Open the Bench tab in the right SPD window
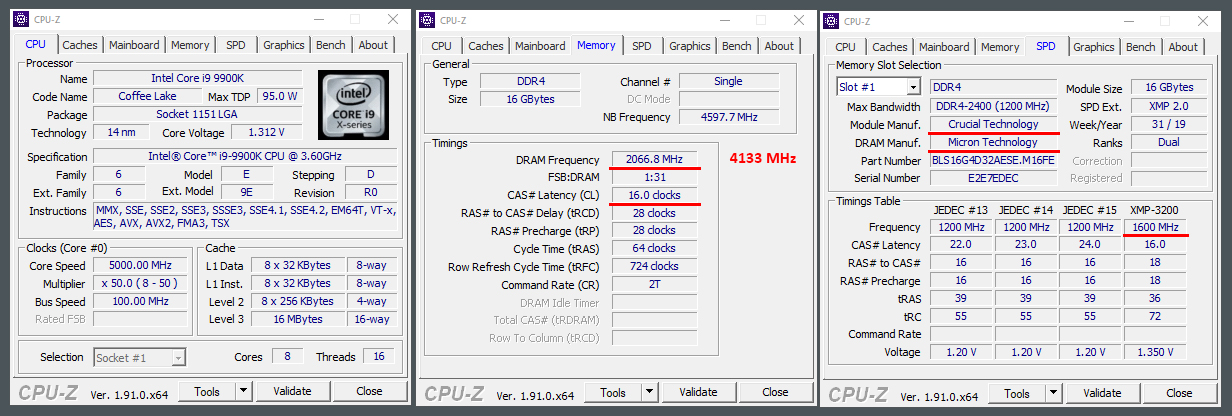The width and height of the screenshot is (1232, 416). (x=1141, y=47)
